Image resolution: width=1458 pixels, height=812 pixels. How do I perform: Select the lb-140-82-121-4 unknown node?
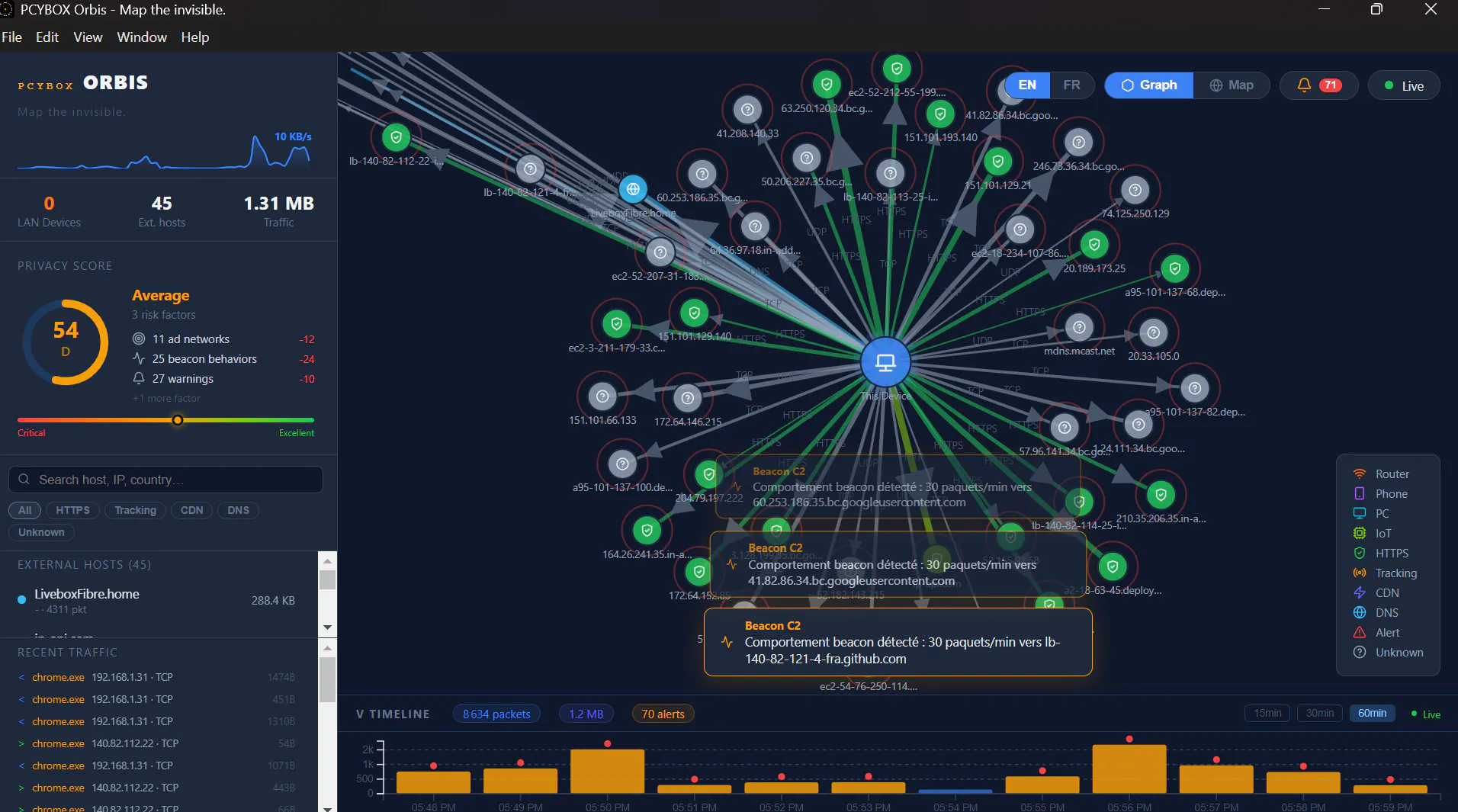point(530,169)
